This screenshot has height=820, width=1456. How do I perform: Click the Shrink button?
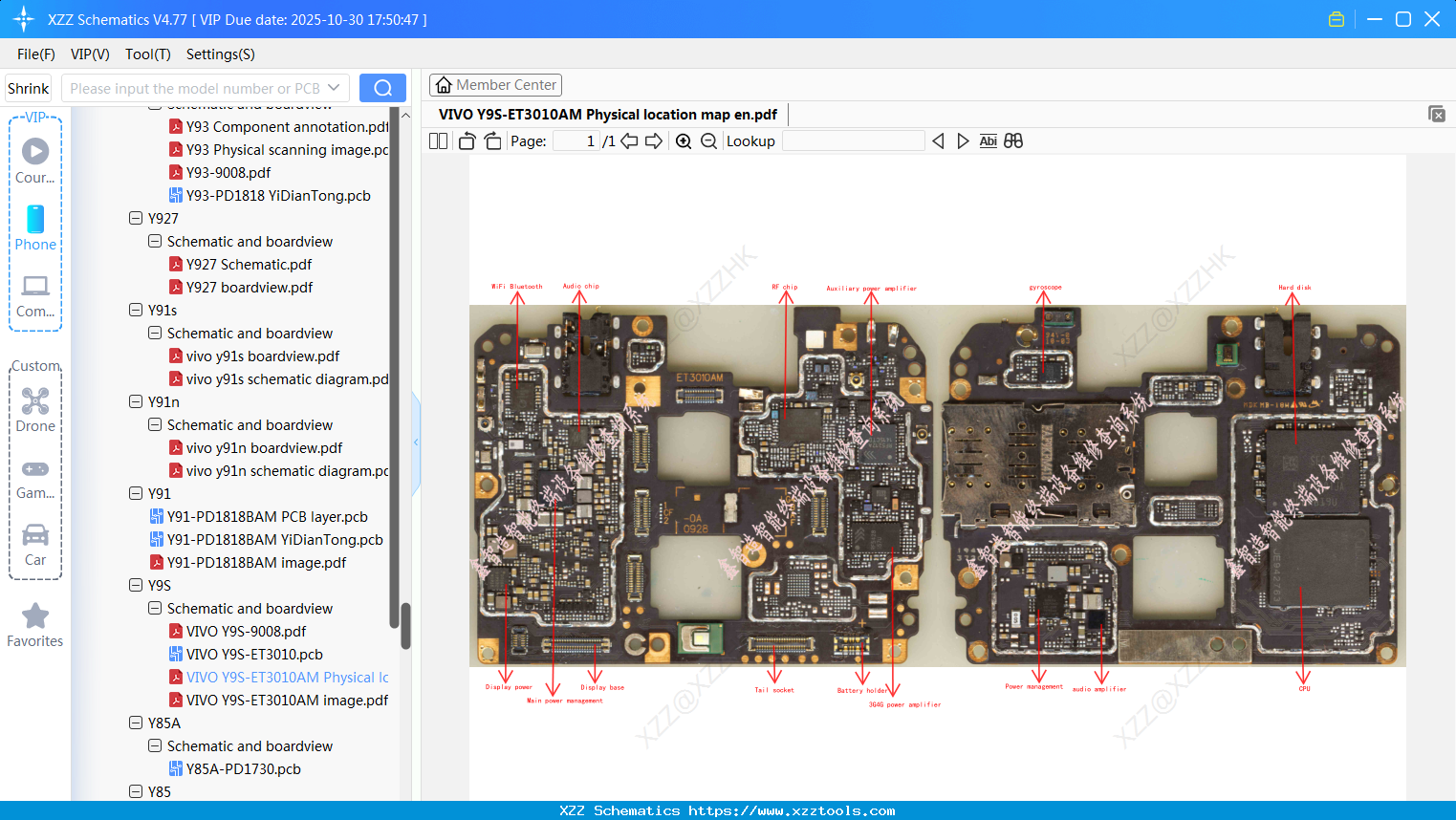tap(29, 88)
